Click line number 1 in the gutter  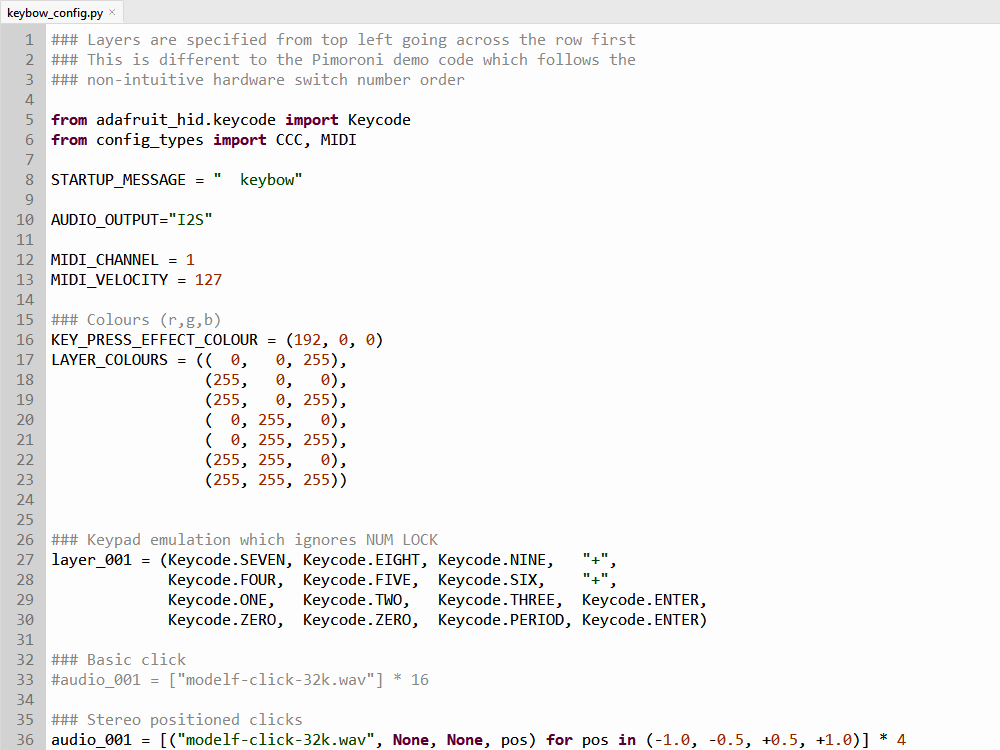click(x=29, y=40)
